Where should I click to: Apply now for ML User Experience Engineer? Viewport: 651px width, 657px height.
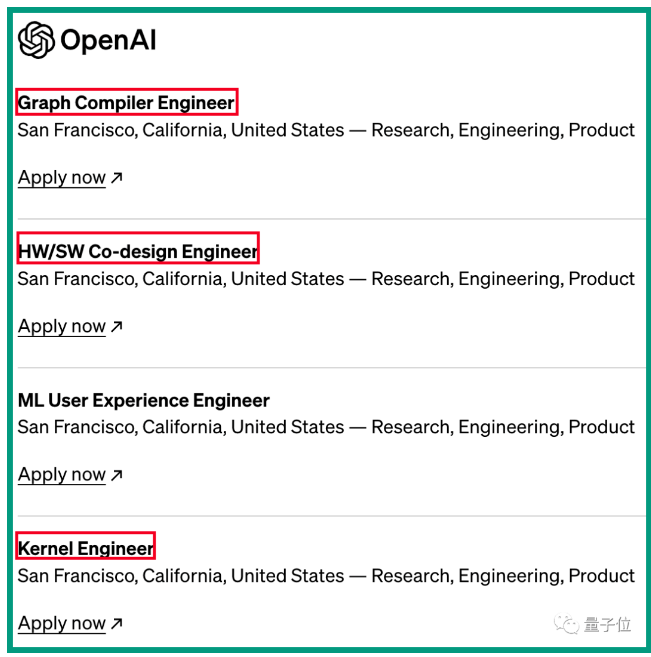tap(62, 475)
